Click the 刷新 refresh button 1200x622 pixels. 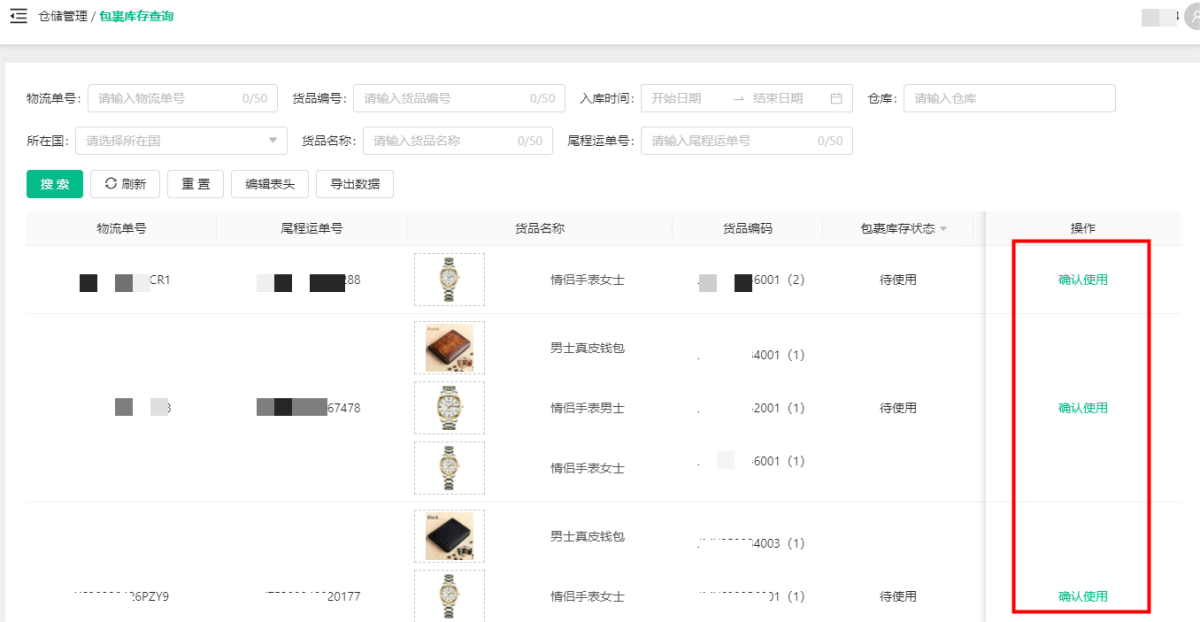tap(126, 184)
